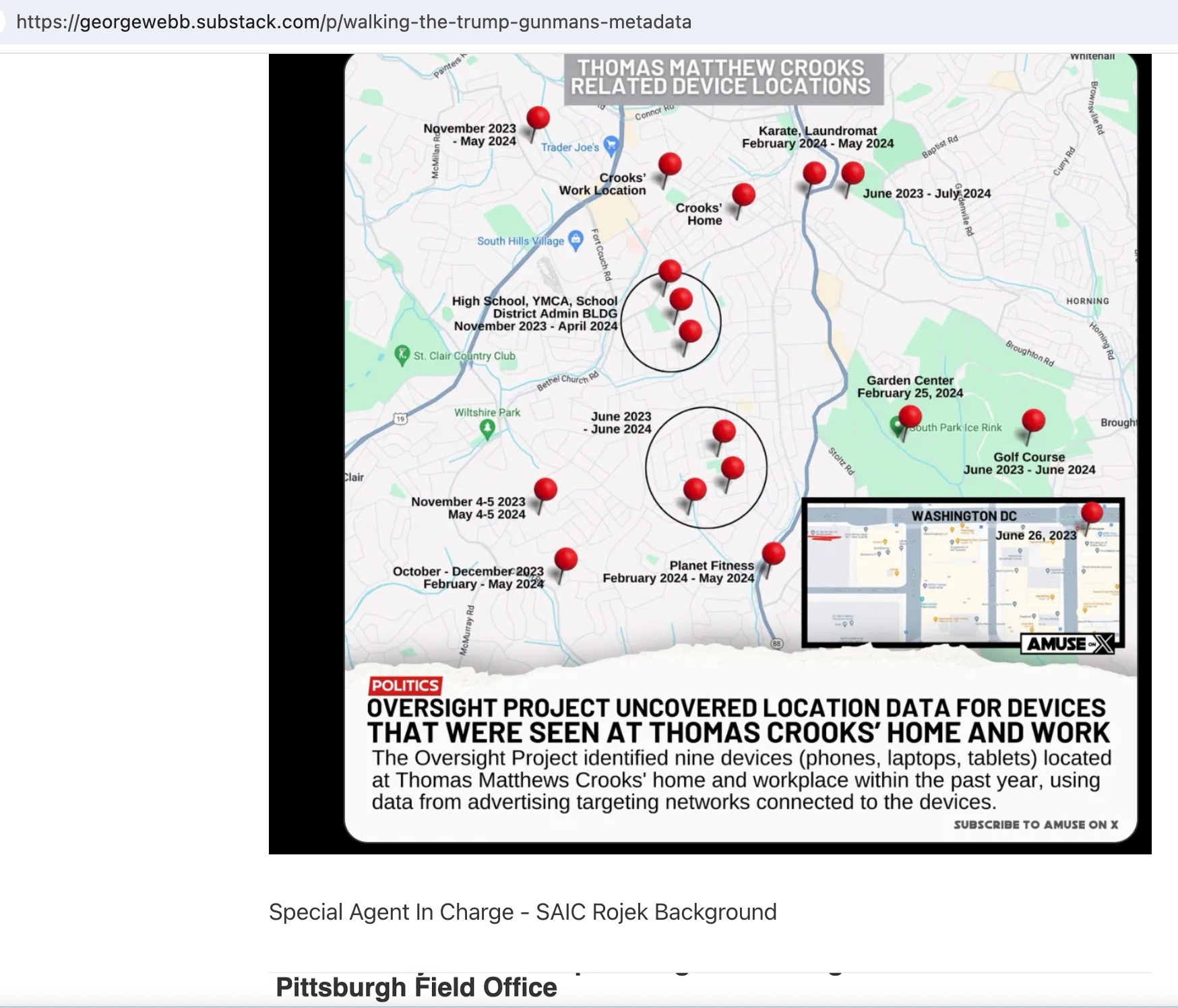Click the 'Golf Course' label text
Viewport: 1178px width, 1008px height.
pos(1029,457)
